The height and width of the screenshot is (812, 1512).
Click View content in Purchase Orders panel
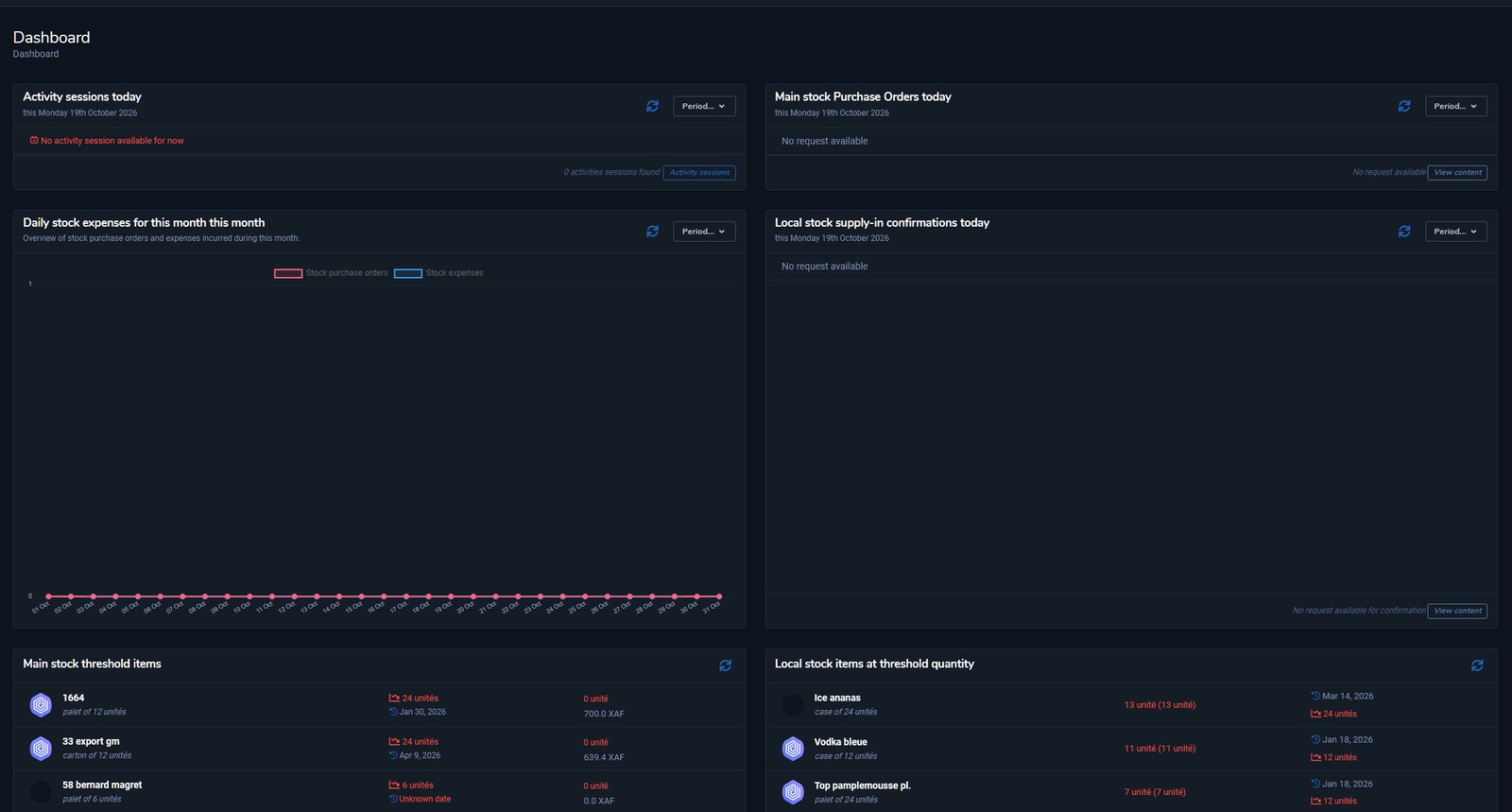[x=1457, y=172]
